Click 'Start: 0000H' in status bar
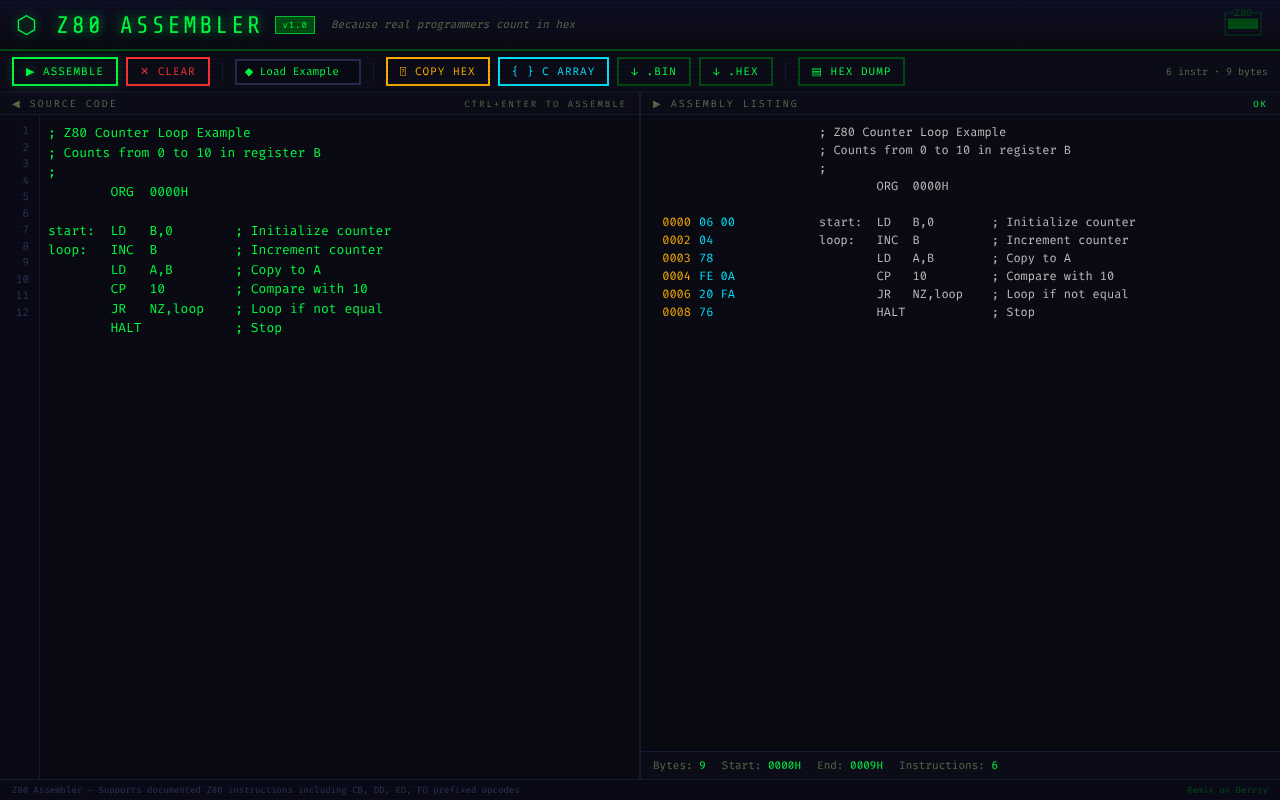 761,766
